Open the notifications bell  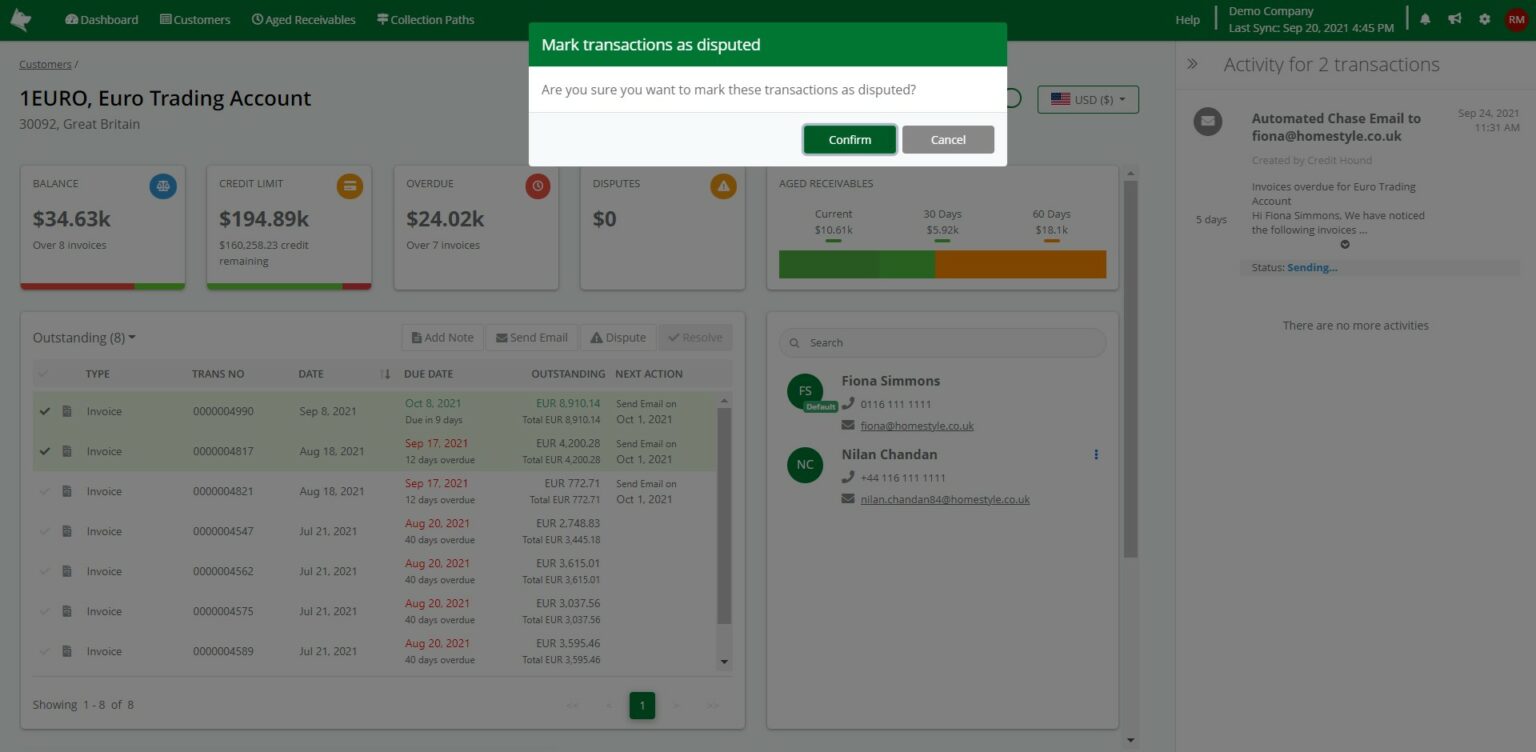[1424, 18]
